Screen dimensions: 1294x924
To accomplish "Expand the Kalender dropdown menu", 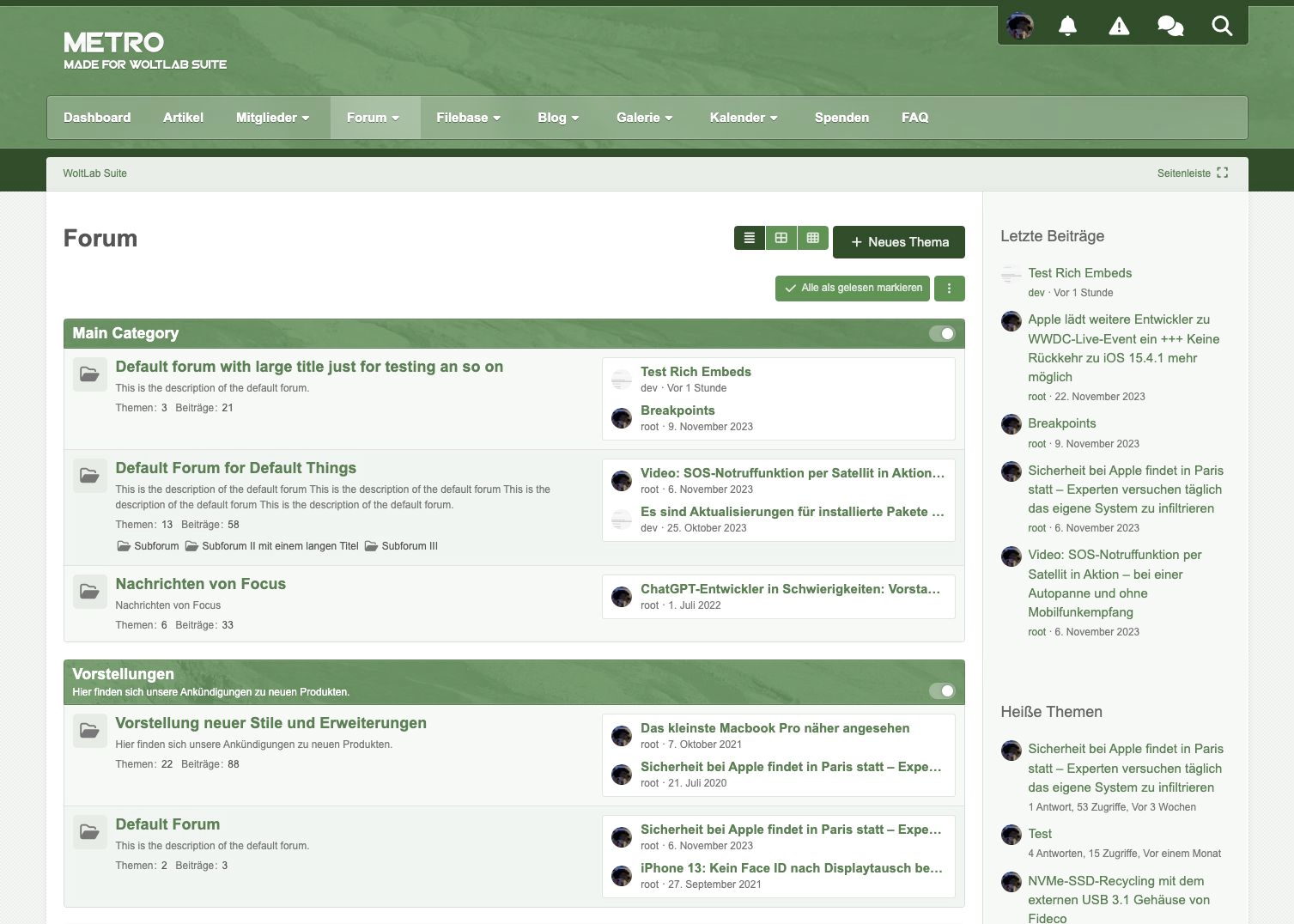I will tap(744, 118).
